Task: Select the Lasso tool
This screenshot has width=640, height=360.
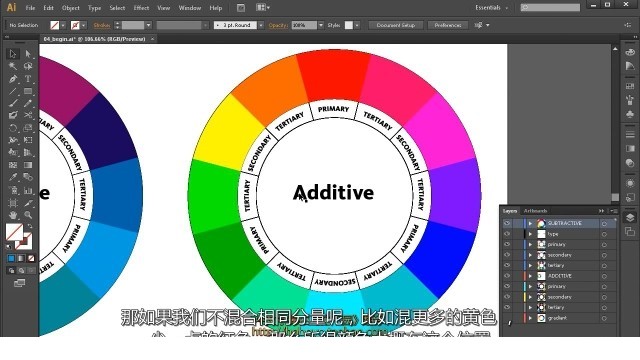Action: tap(28, 66)
